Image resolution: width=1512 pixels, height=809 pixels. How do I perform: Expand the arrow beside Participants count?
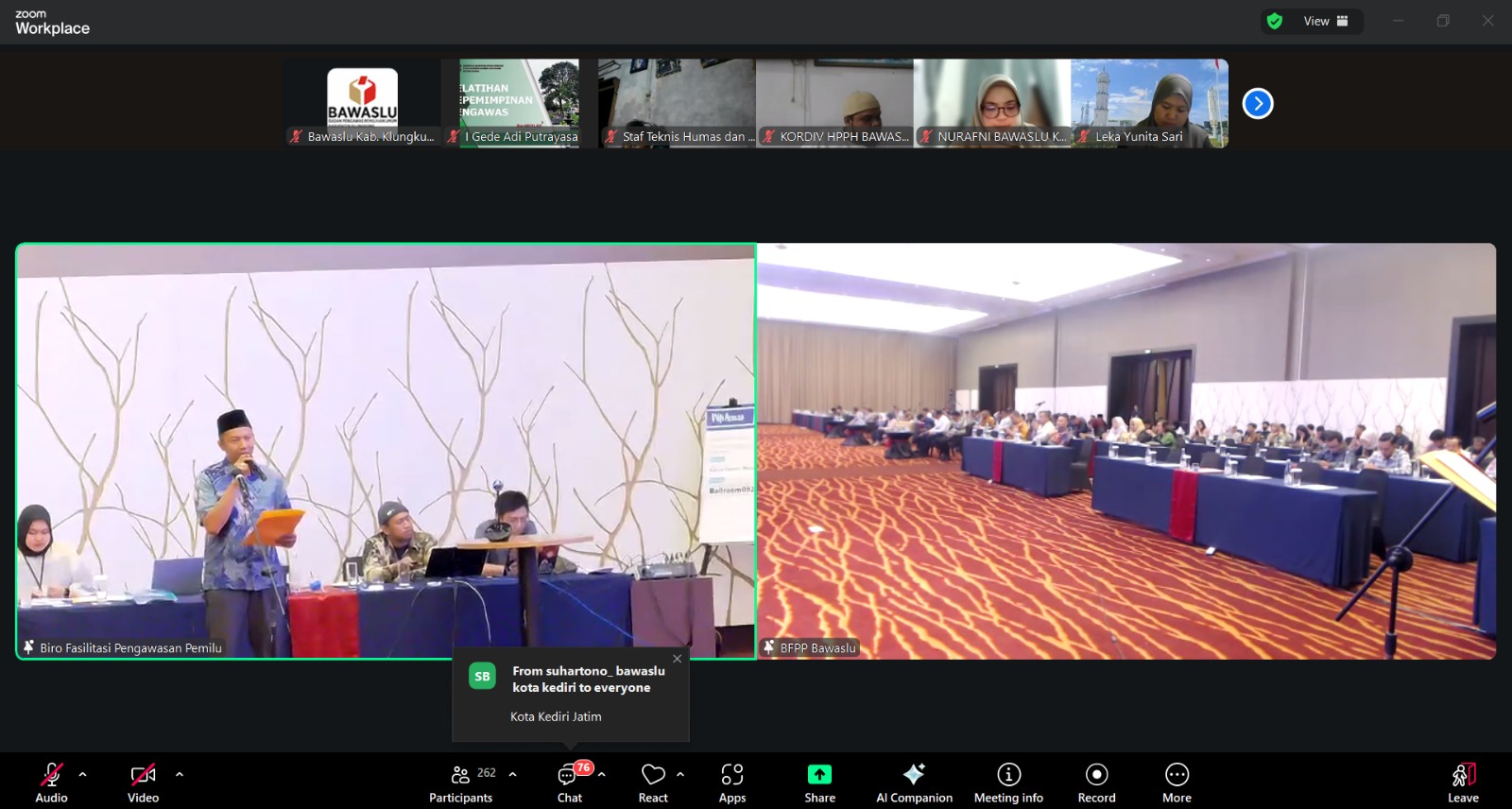513,774
